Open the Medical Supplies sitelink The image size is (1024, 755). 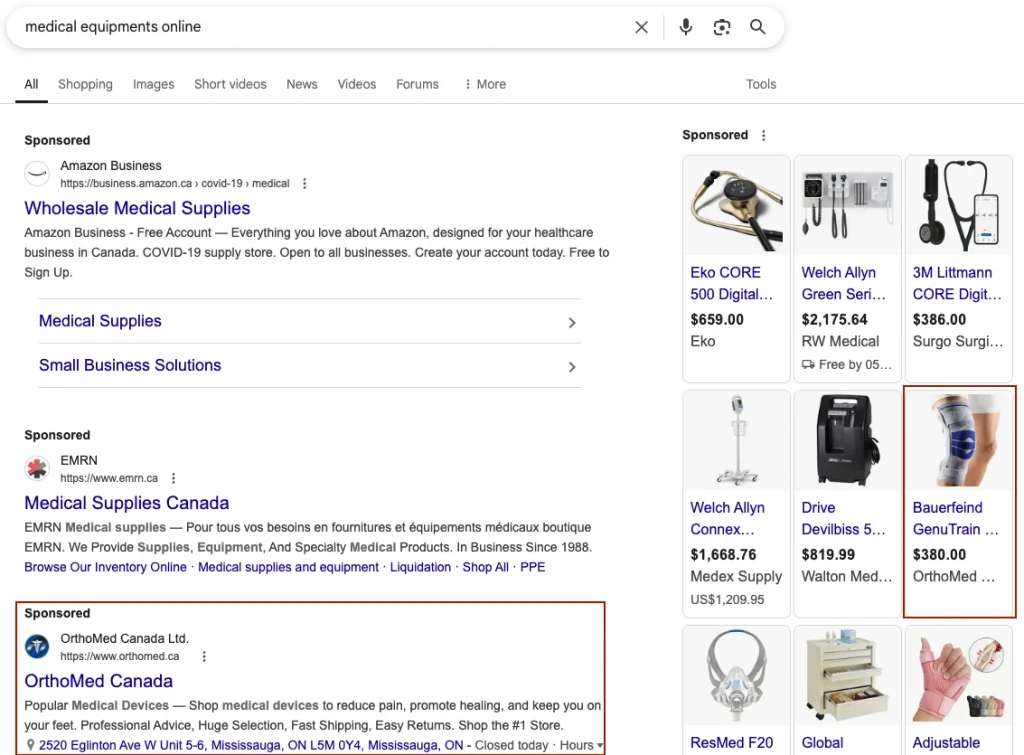[100, 321]
